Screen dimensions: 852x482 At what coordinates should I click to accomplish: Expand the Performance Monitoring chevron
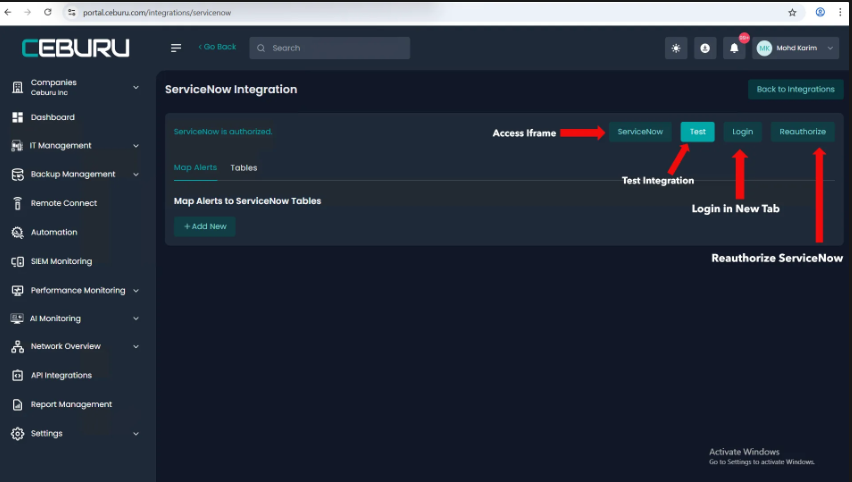136,291
